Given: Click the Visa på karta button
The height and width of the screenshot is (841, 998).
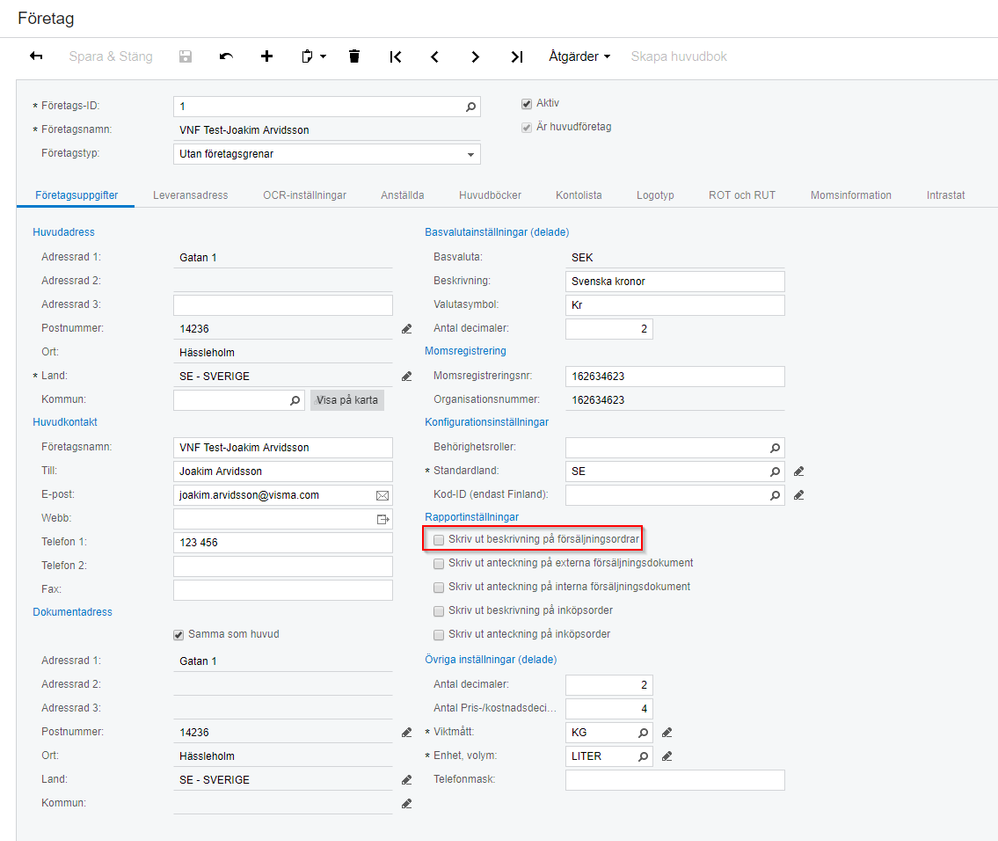Looking at the screenshot, I should 347,400.
